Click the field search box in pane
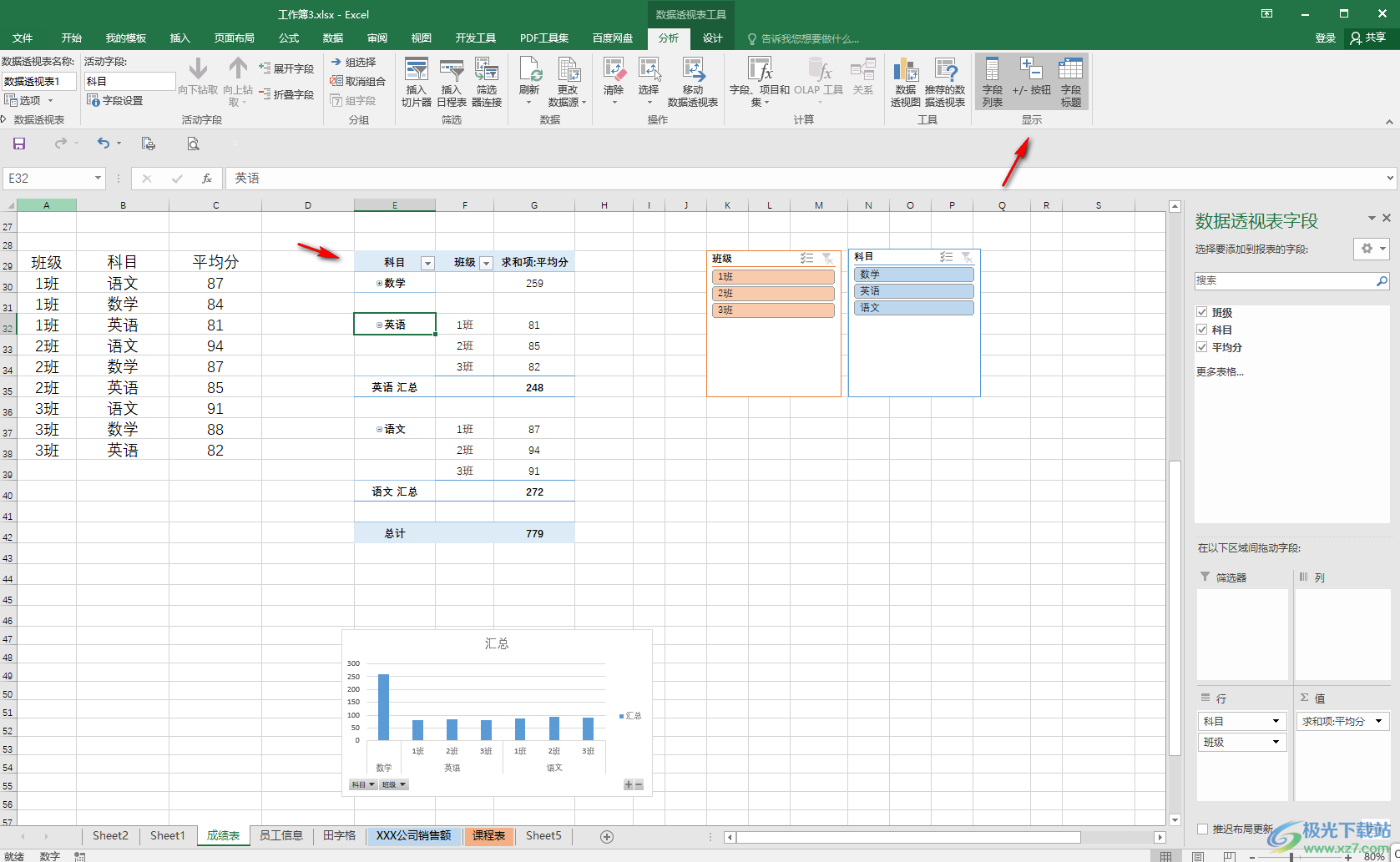The image size is (1400, 862). (1291, 281)
